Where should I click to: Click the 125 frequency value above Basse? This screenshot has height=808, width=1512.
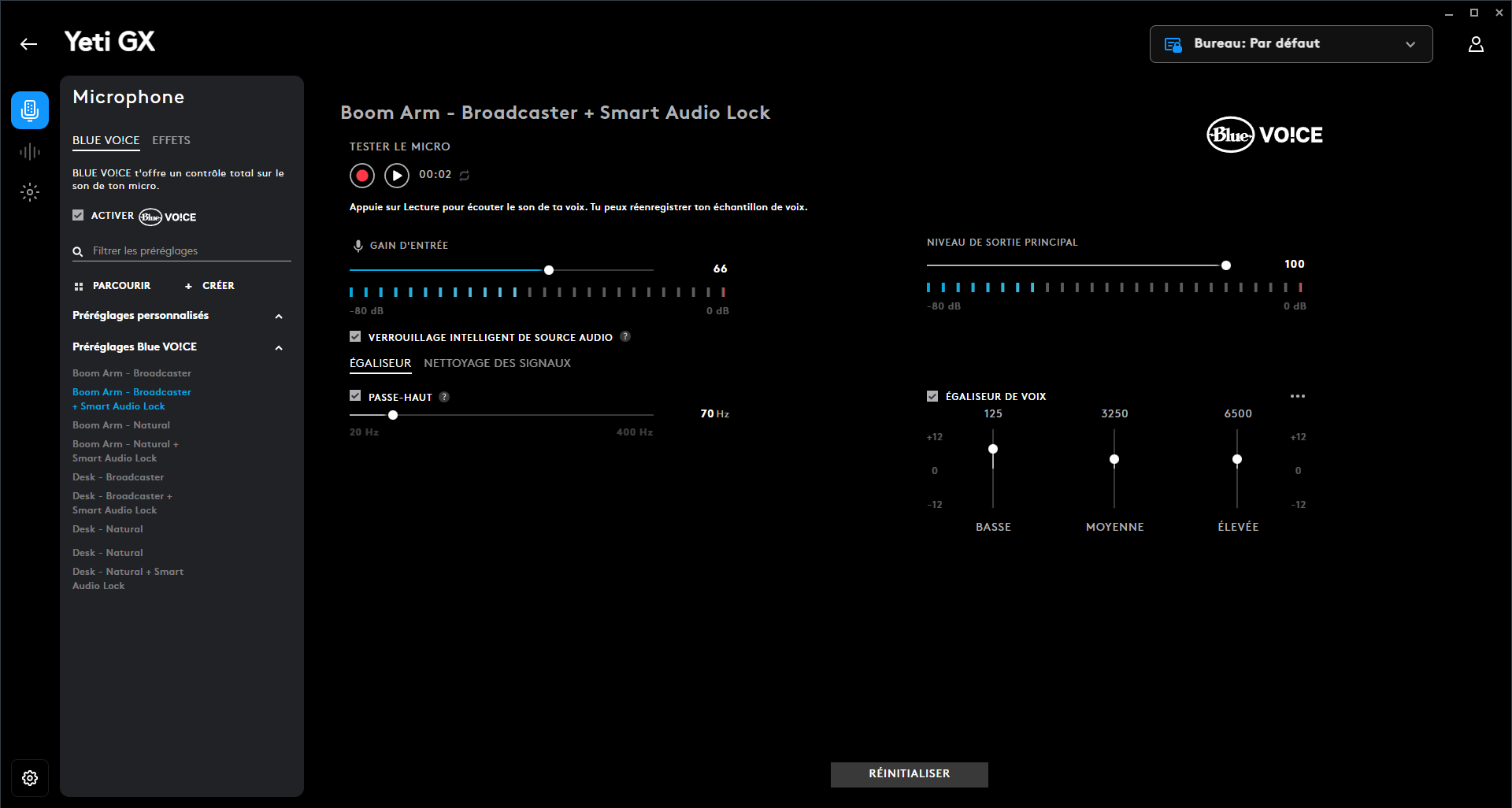[x=993, y=413]
